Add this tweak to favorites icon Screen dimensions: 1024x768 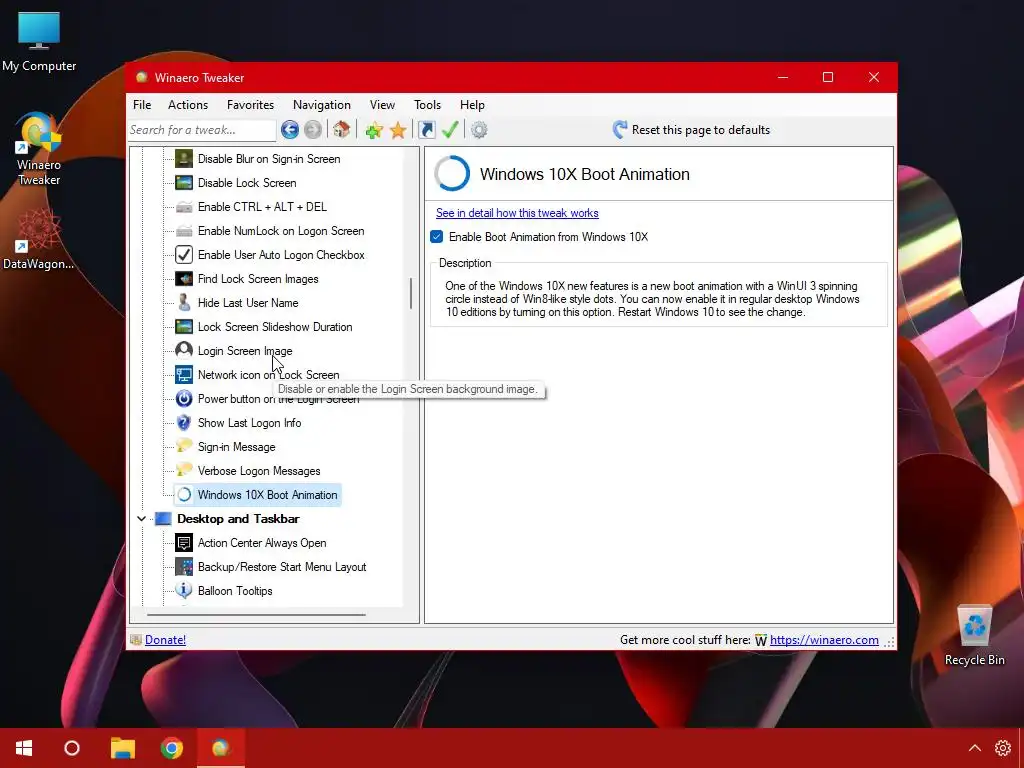coord(374,130)
